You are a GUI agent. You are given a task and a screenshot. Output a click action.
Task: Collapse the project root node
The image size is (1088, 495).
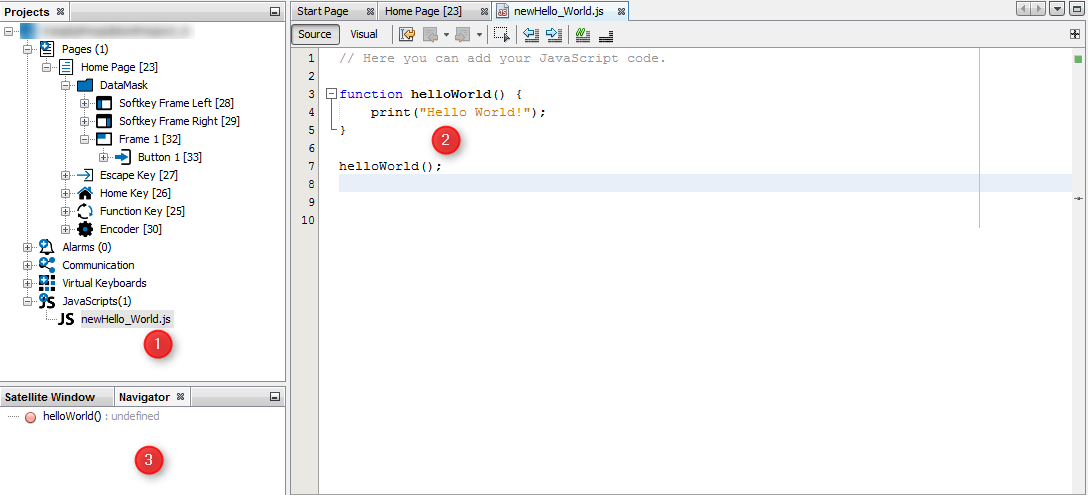coord(9,31)
